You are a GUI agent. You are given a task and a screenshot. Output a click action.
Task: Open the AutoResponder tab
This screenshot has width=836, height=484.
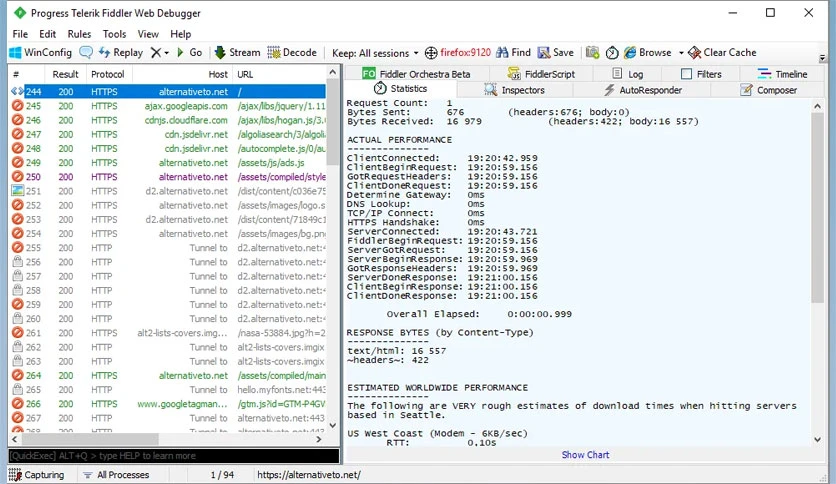point(642,90)
